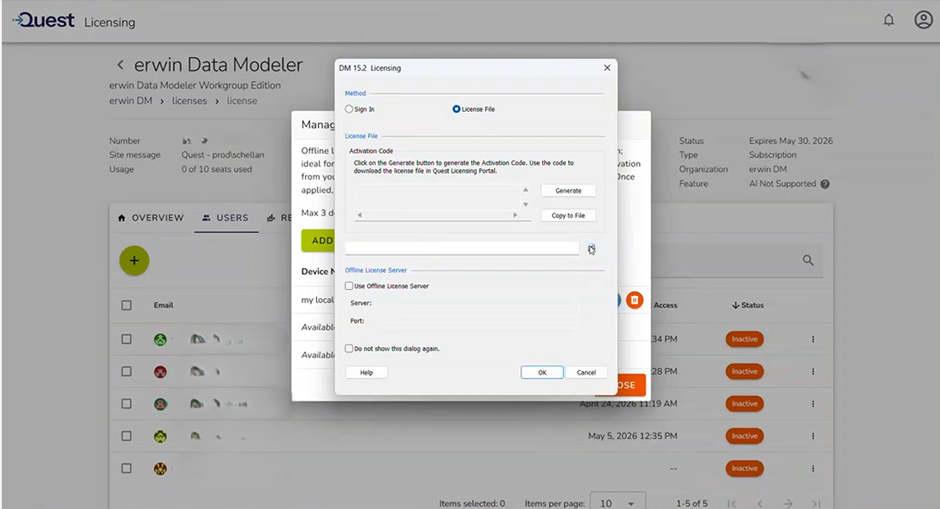Click the erwin DM breadcrumb link
Screen dimensions: 940x509
coord(131,101)
